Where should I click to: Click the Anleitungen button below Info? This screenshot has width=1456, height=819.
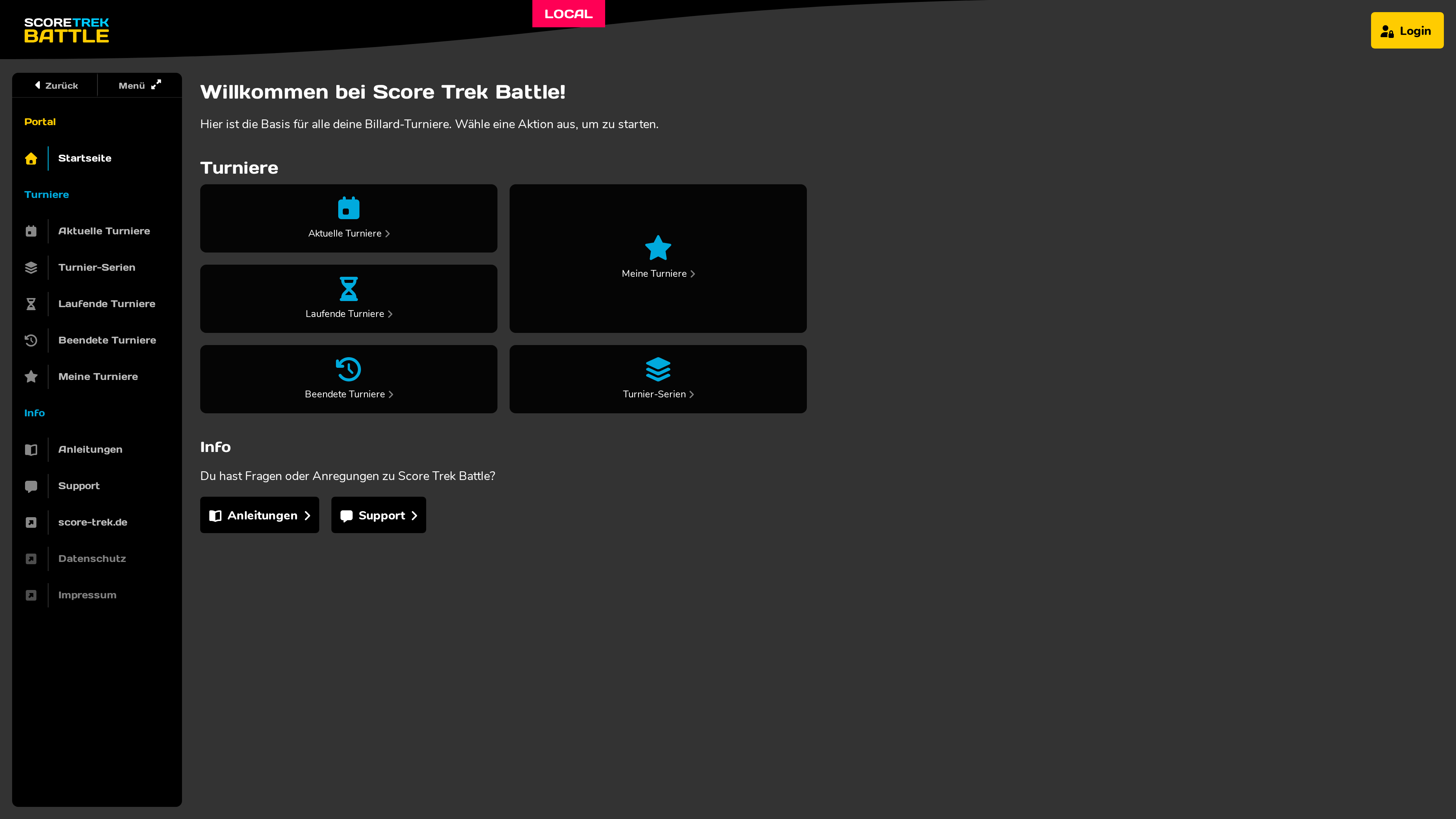click(259, 515)
